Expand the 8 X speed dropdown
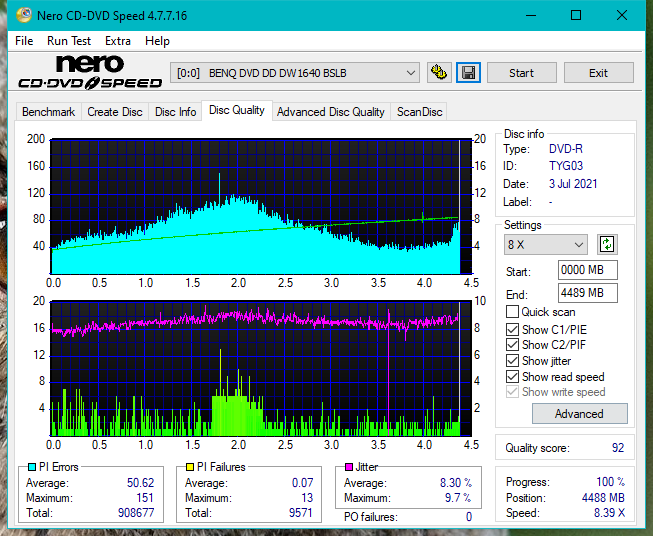 coord(546,244)
